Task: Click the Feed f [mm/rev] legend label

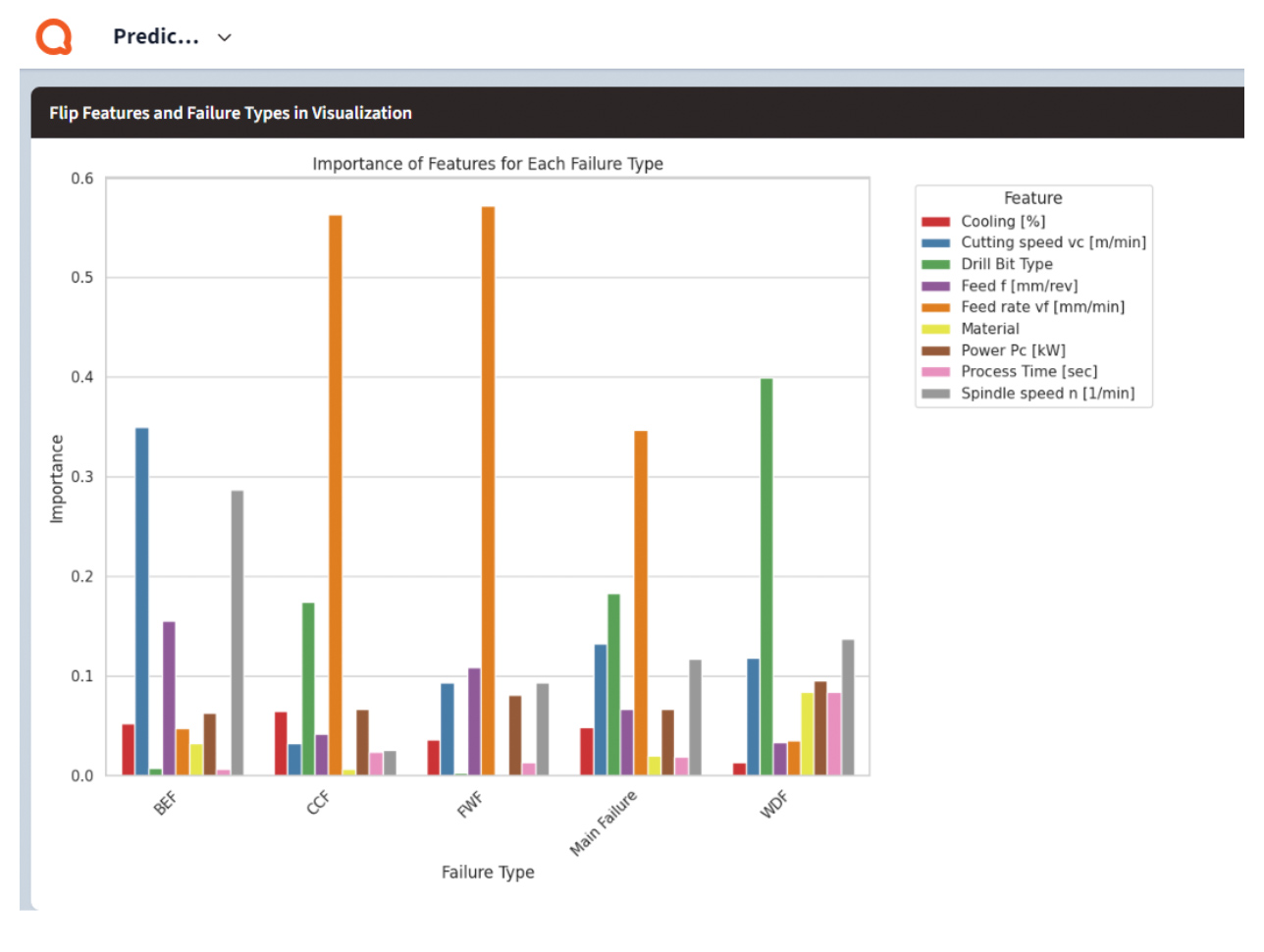Action: click(x=1019, y=286)
